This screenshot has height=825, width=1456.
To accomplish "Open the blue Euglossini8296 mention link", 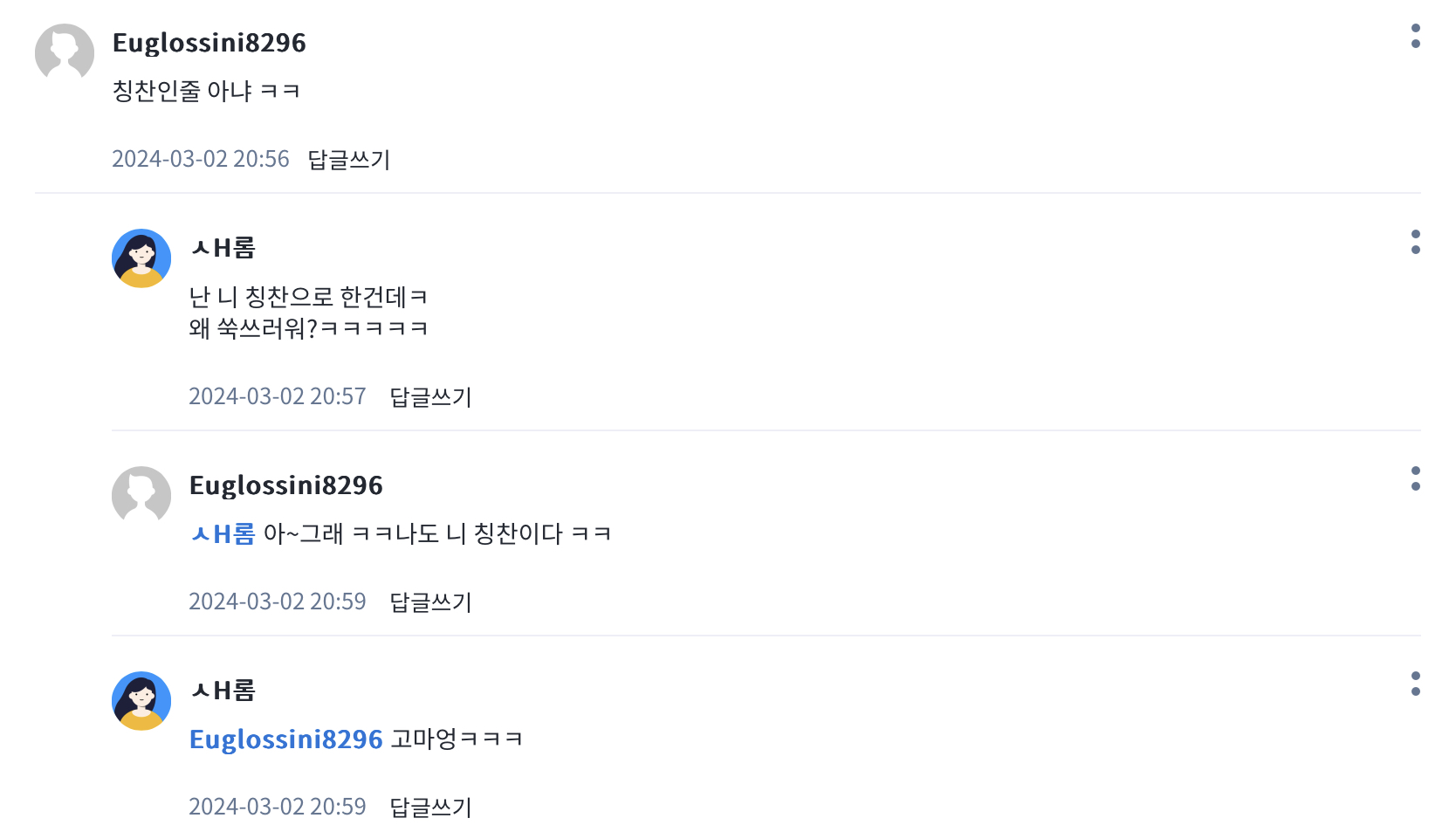I will (x=286, y=739).
